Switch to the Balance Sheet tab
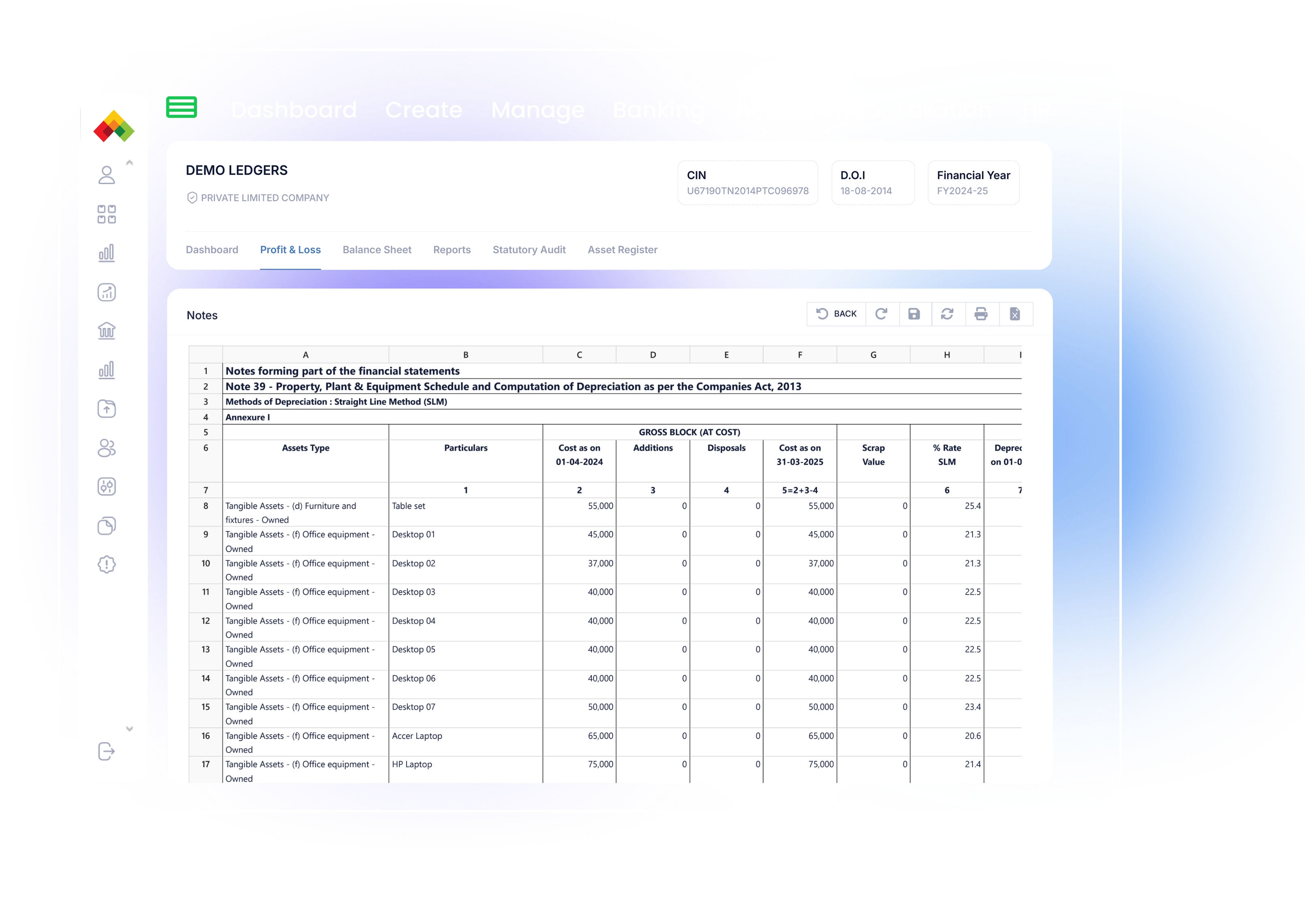 coord(377,250)
